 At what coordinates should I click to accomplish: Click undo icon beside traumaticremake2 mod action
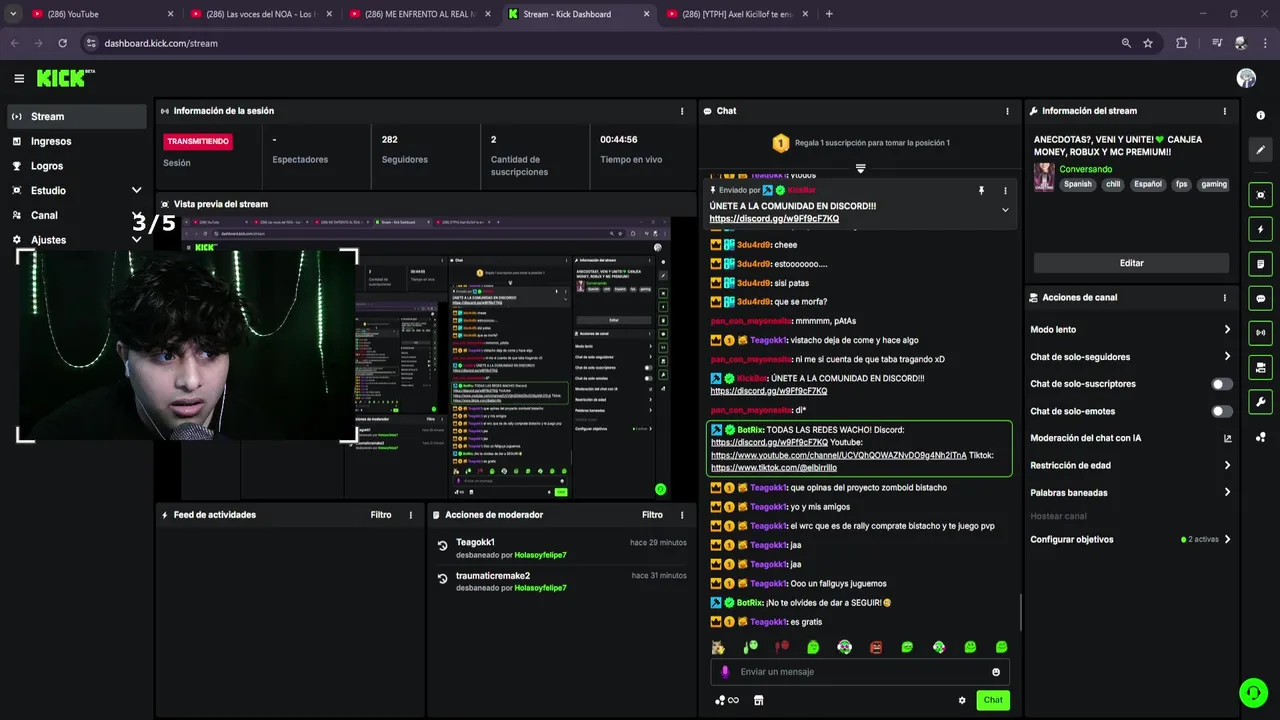(x=442, y=579)
